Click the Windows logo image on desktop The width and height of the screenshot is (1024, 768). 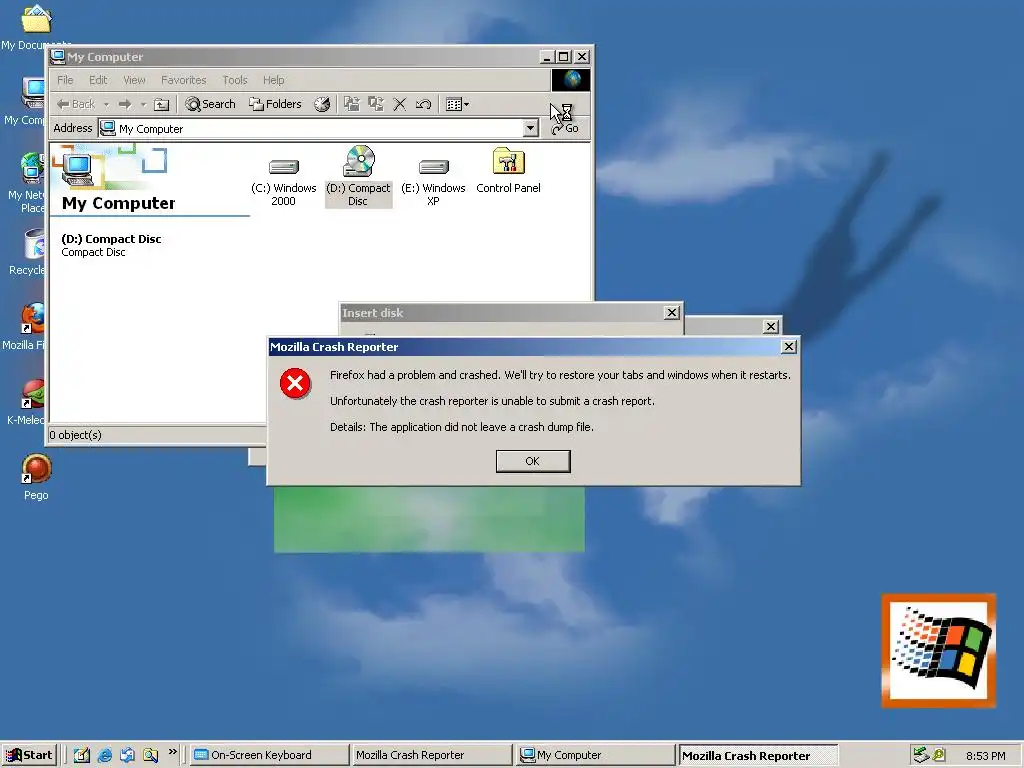pyautogui.click(x=939, y=650)
